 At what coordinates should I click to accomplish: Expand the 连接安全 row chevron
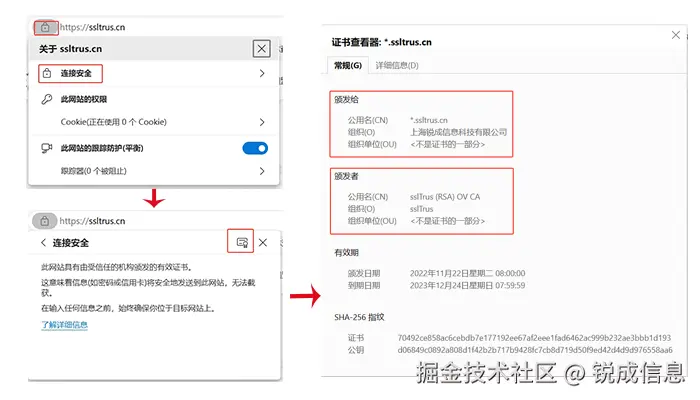262,73
